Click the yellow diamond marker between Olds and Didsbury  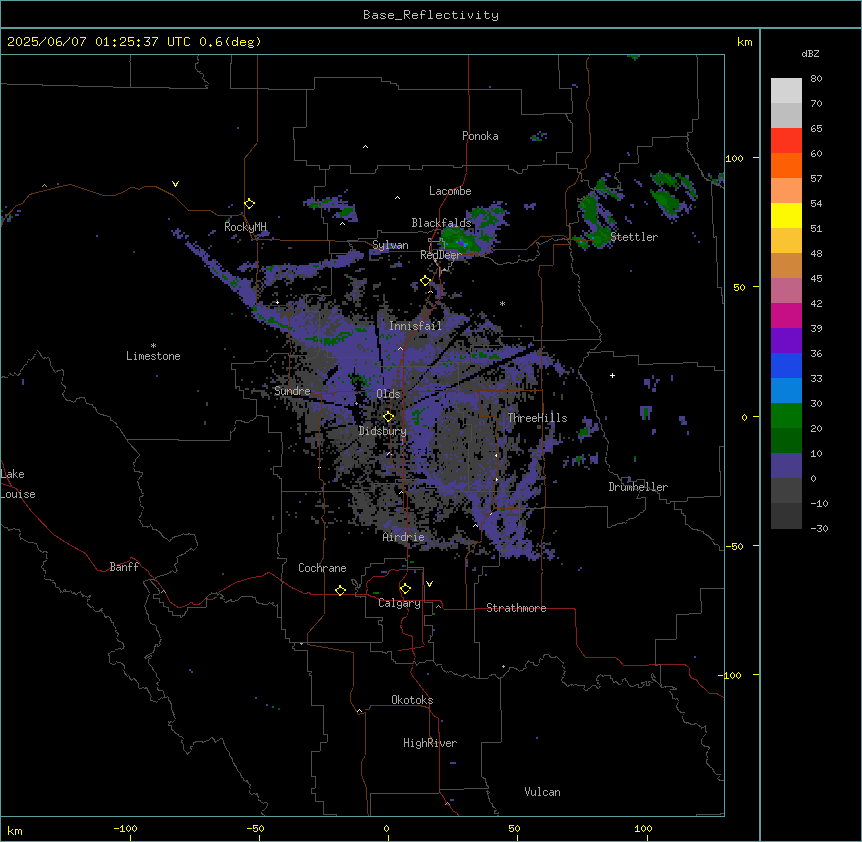(389, 417)
